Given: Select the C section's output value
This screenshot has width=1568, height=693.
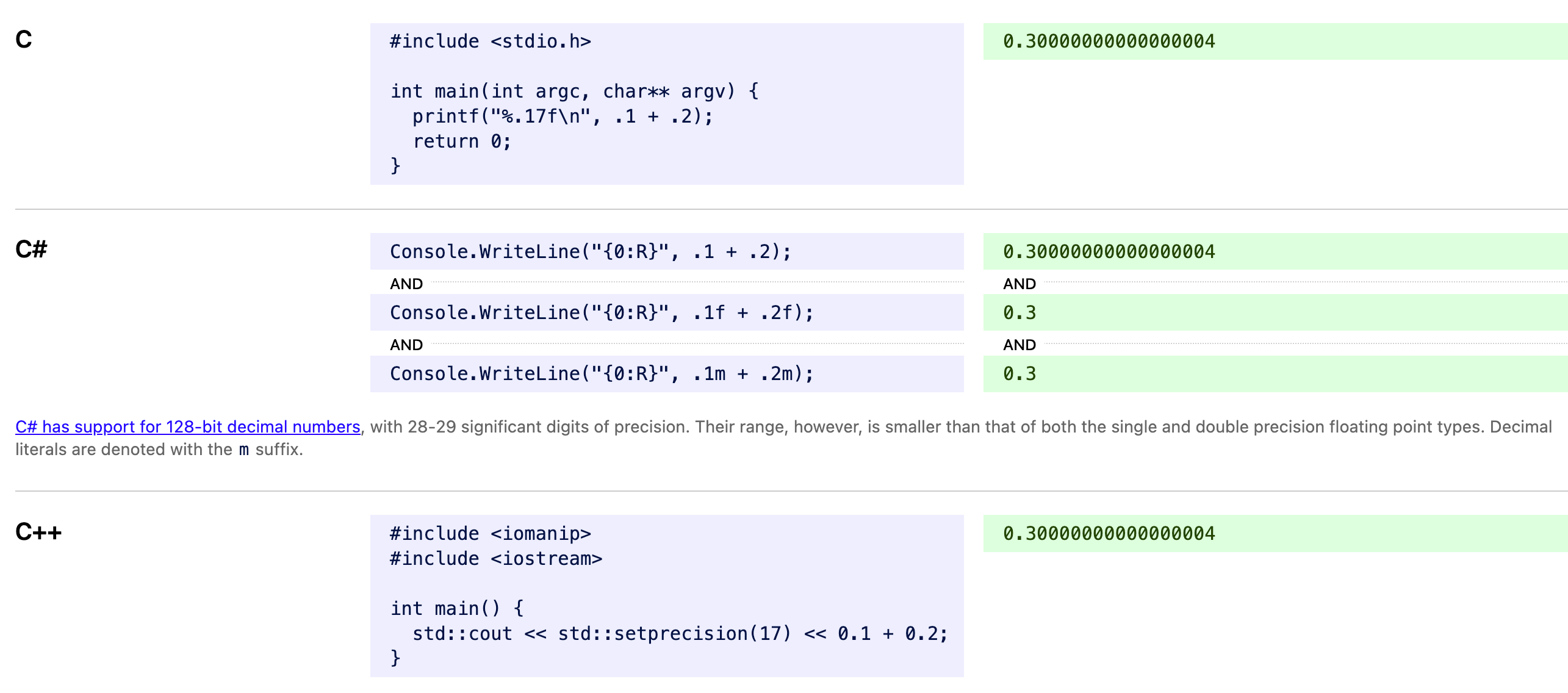Looking at the screenshot, I should tap(1109, 41).
